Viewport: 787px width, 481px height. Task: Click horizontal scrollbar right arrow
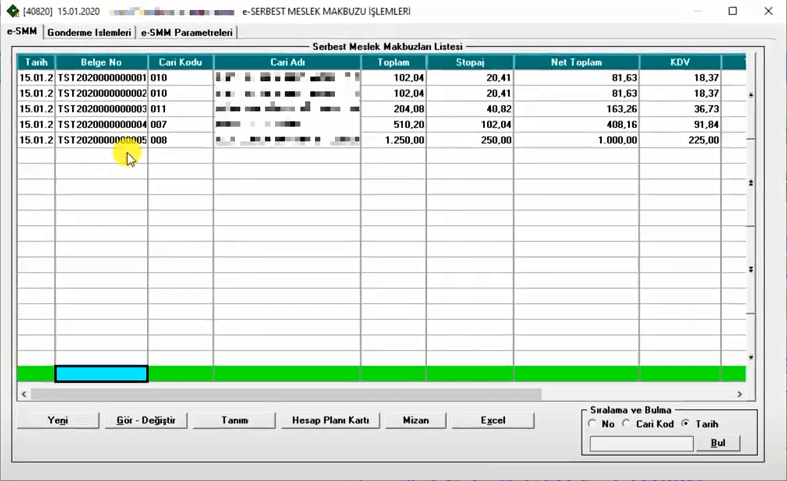(x=740, y=394)
